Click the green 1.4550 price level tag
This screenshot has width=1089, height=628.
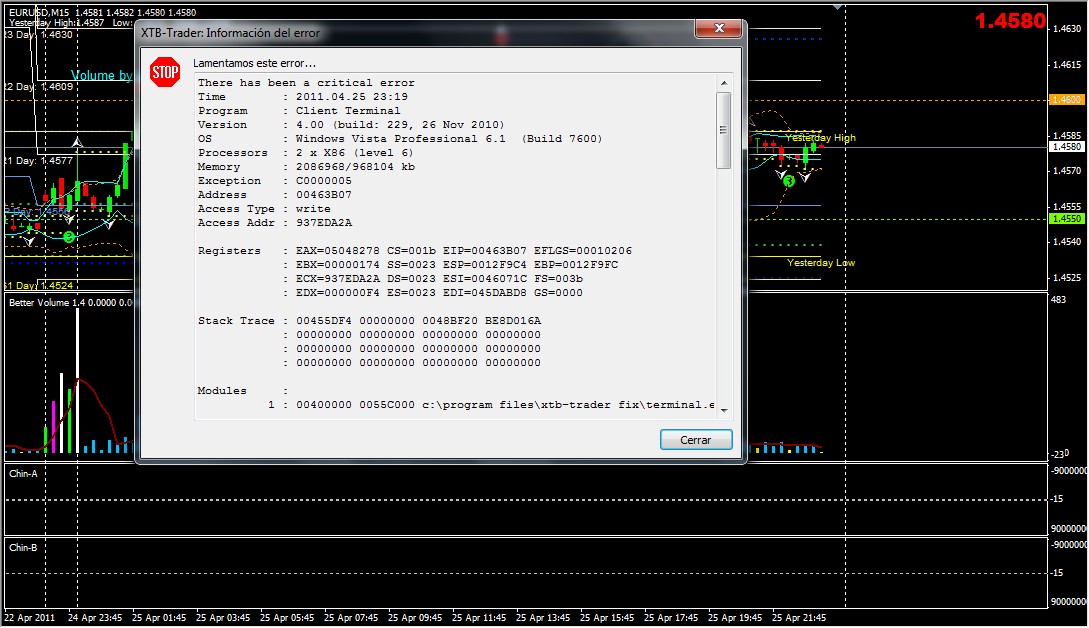[x=1066, y=219]
